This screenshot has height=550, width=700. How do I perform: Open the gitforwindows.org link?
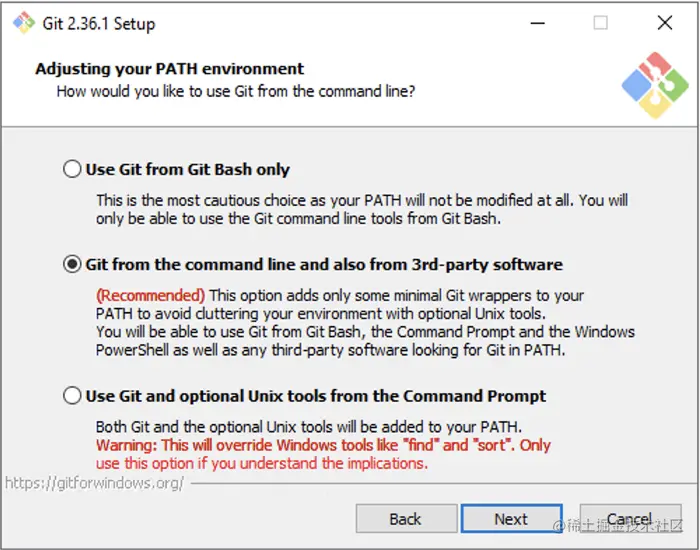95,483
